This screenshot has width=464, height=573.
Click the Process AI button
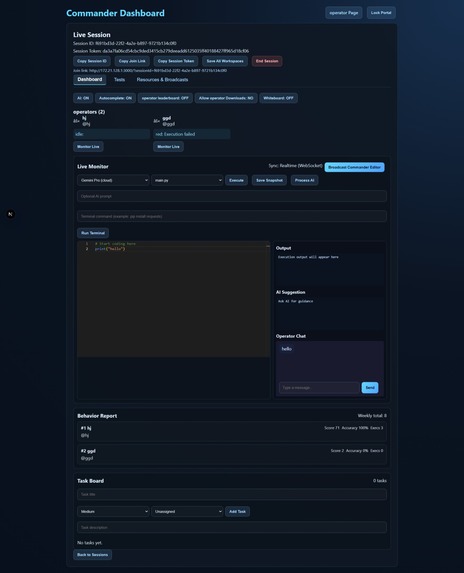coord(304,180)
